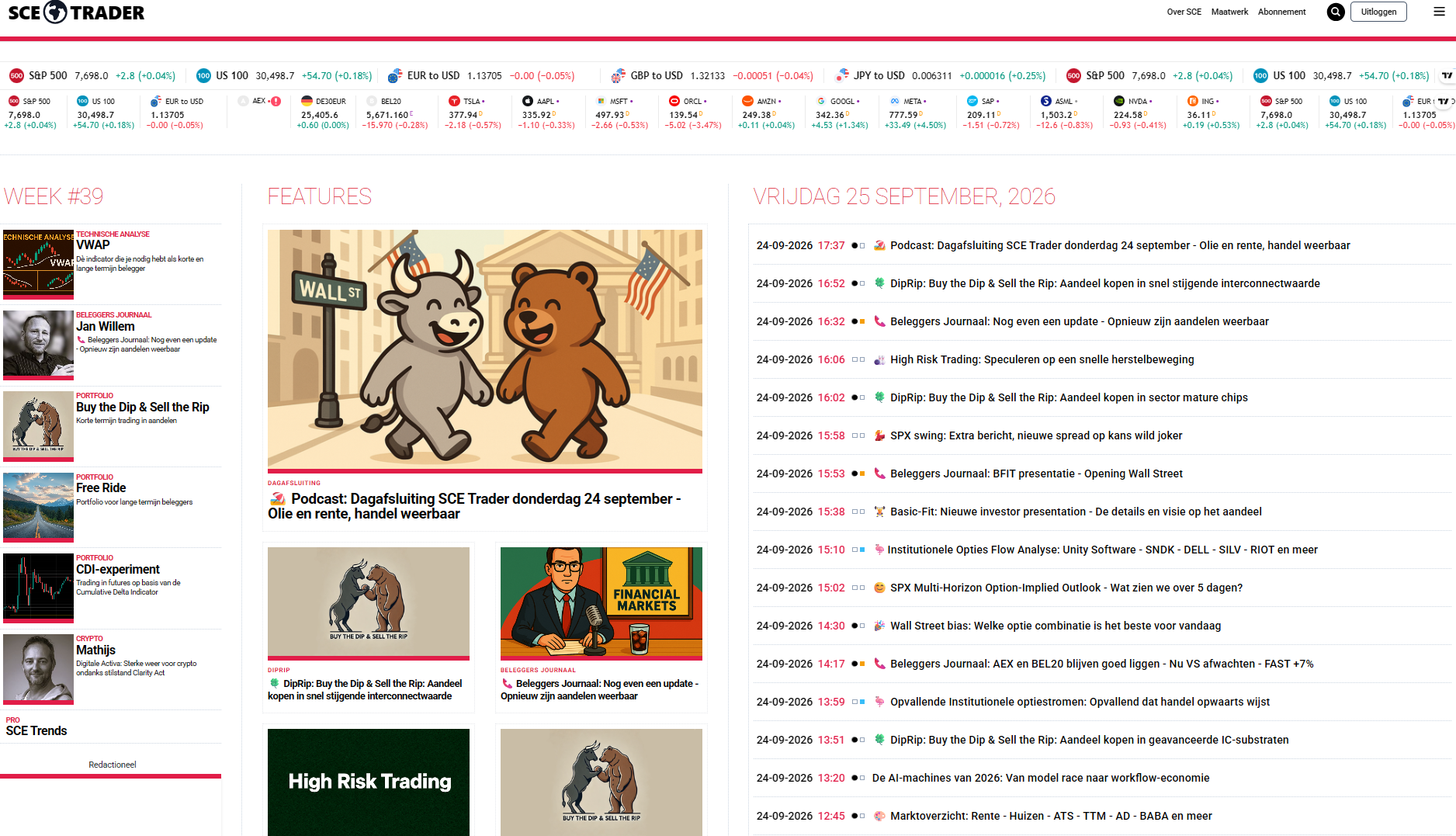This screenshot has width=1456, height=836.
Task: Open 15:58 SPX swing wild joker item
Action: 1036,435
